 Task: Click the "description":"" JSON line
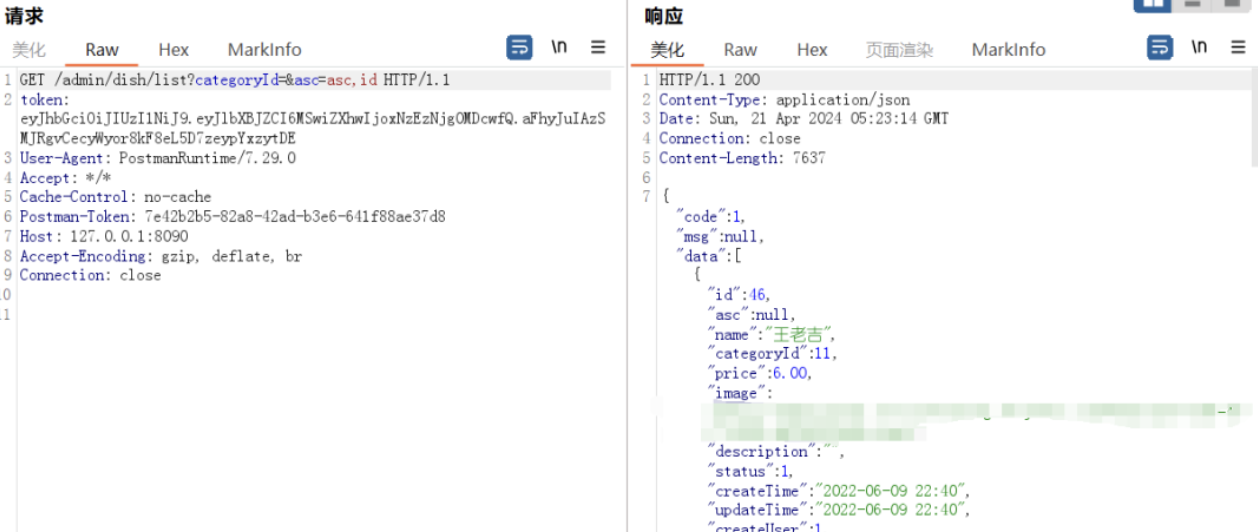pos(776,452)
